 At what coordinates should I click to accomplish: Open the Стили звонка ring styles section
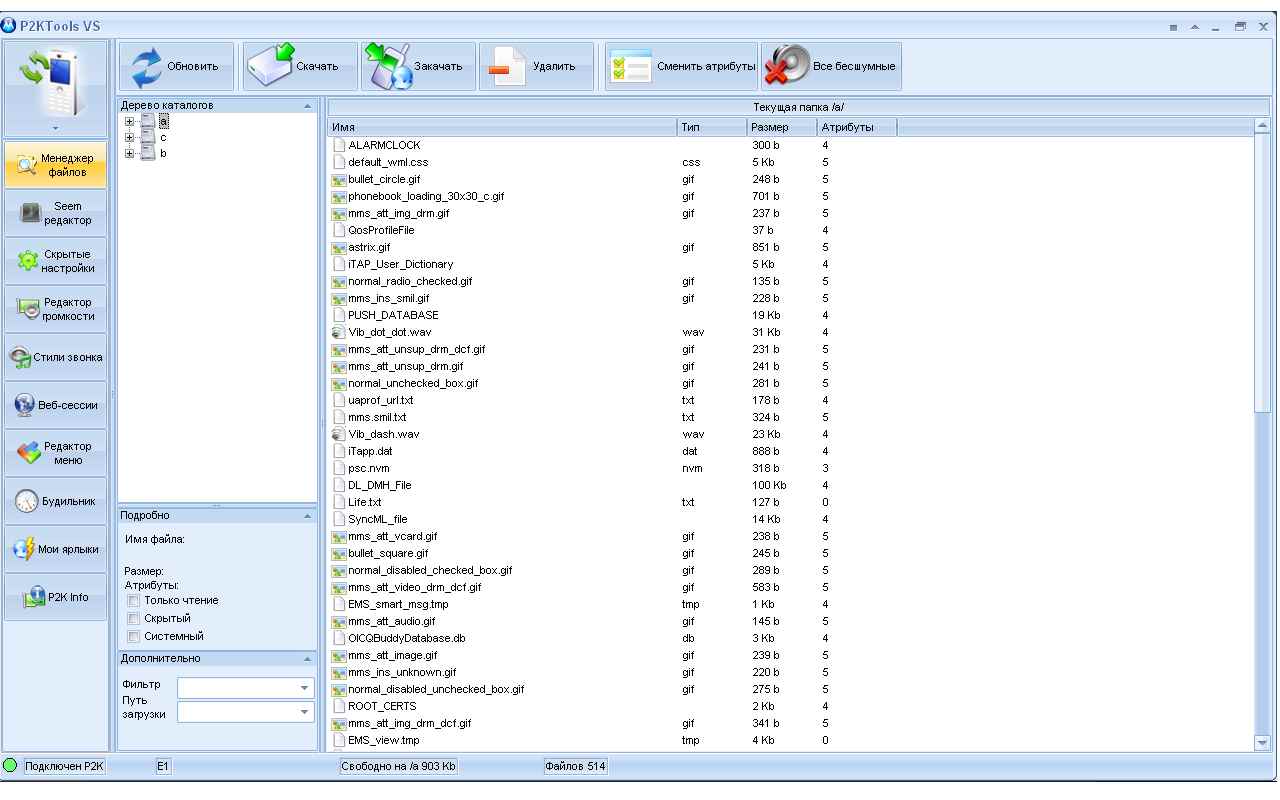55,356
